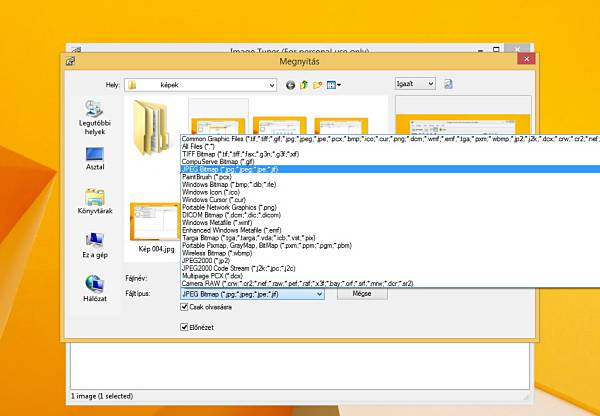
Task: Select Wireless Bitmap (*.wbmp)
Action: pos(390,253)
